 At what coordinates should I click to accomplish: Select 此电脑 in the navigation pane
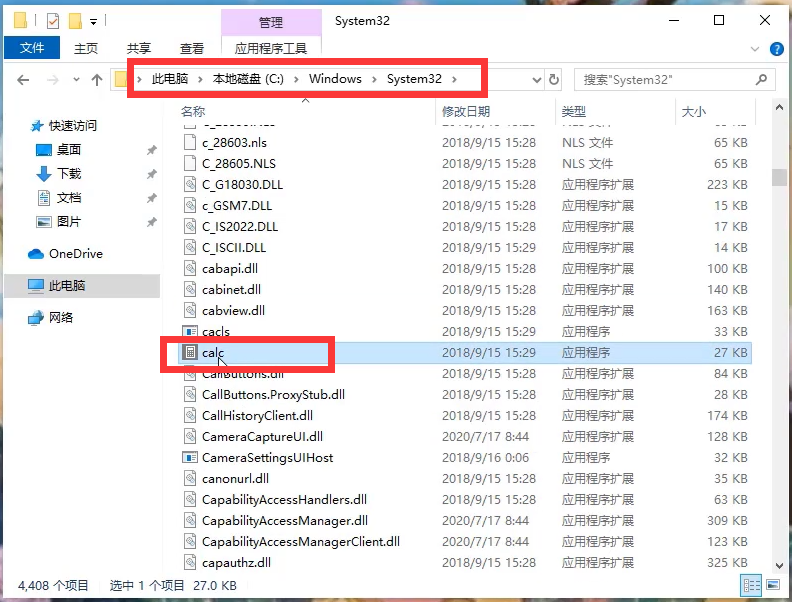tap(68, 286)
